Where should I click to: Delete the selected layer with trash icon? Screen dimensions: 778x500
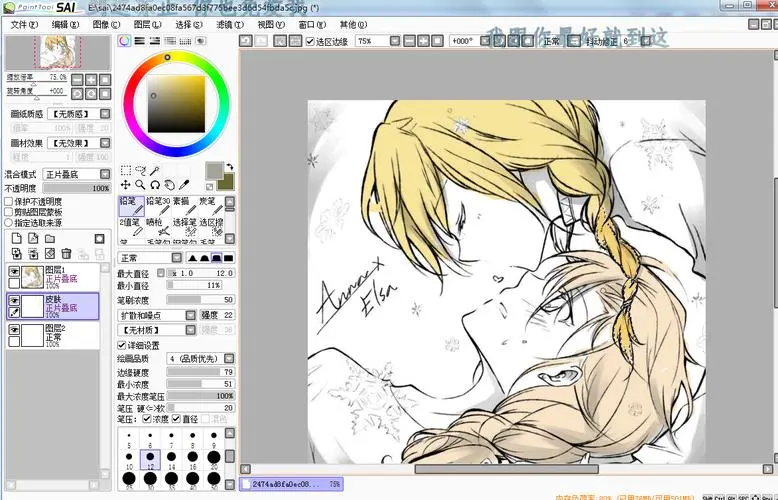click(x=66, y=254)
